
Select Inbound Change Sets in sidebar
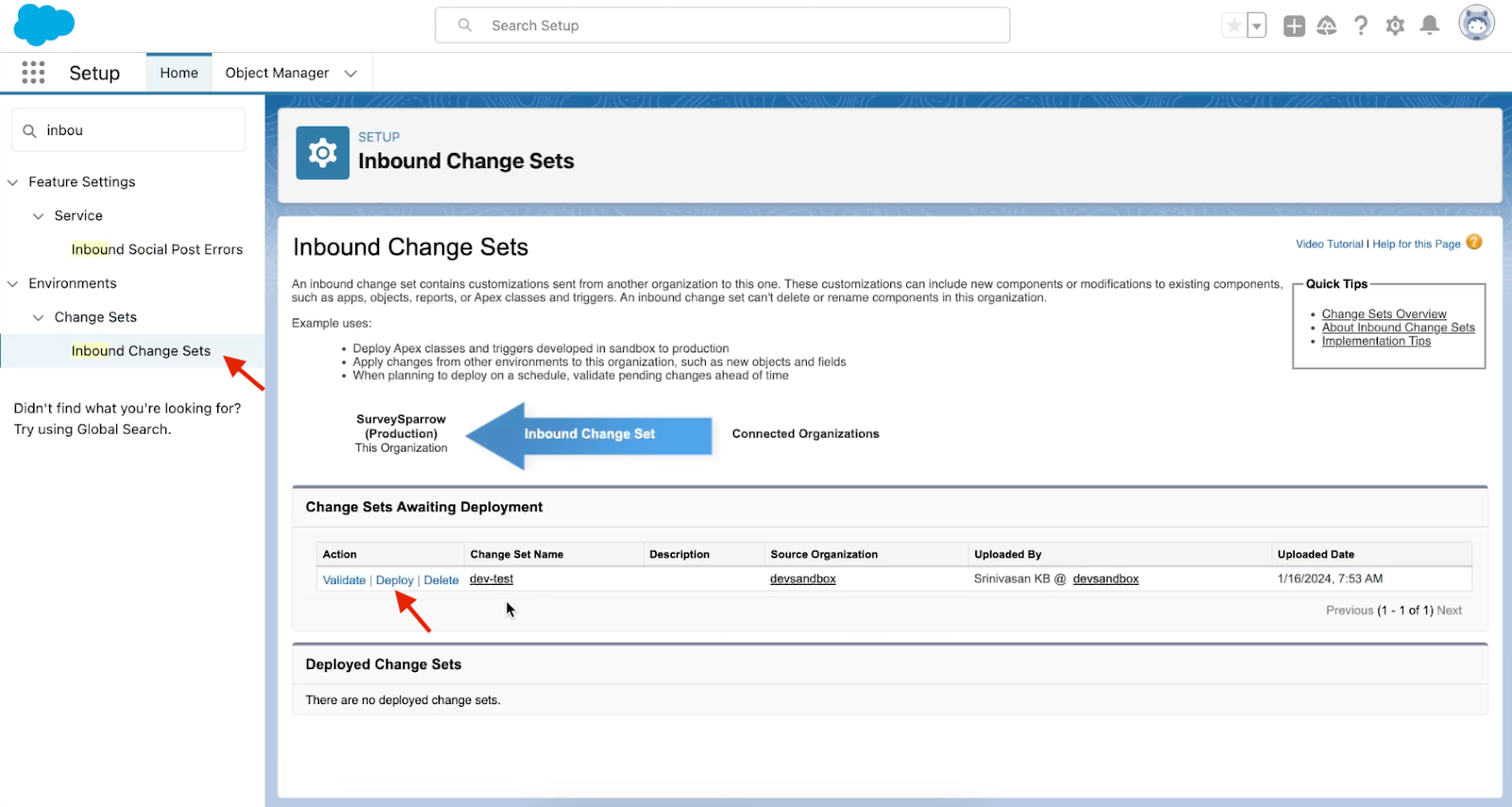pyautogui.click(x=141, y=351)
